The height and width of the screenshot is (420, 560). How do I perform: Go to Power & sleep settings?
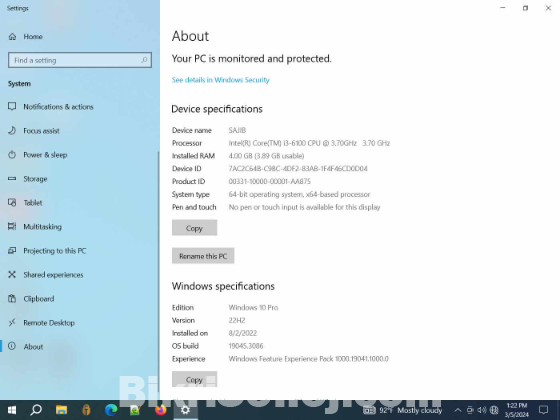(45, 155)
